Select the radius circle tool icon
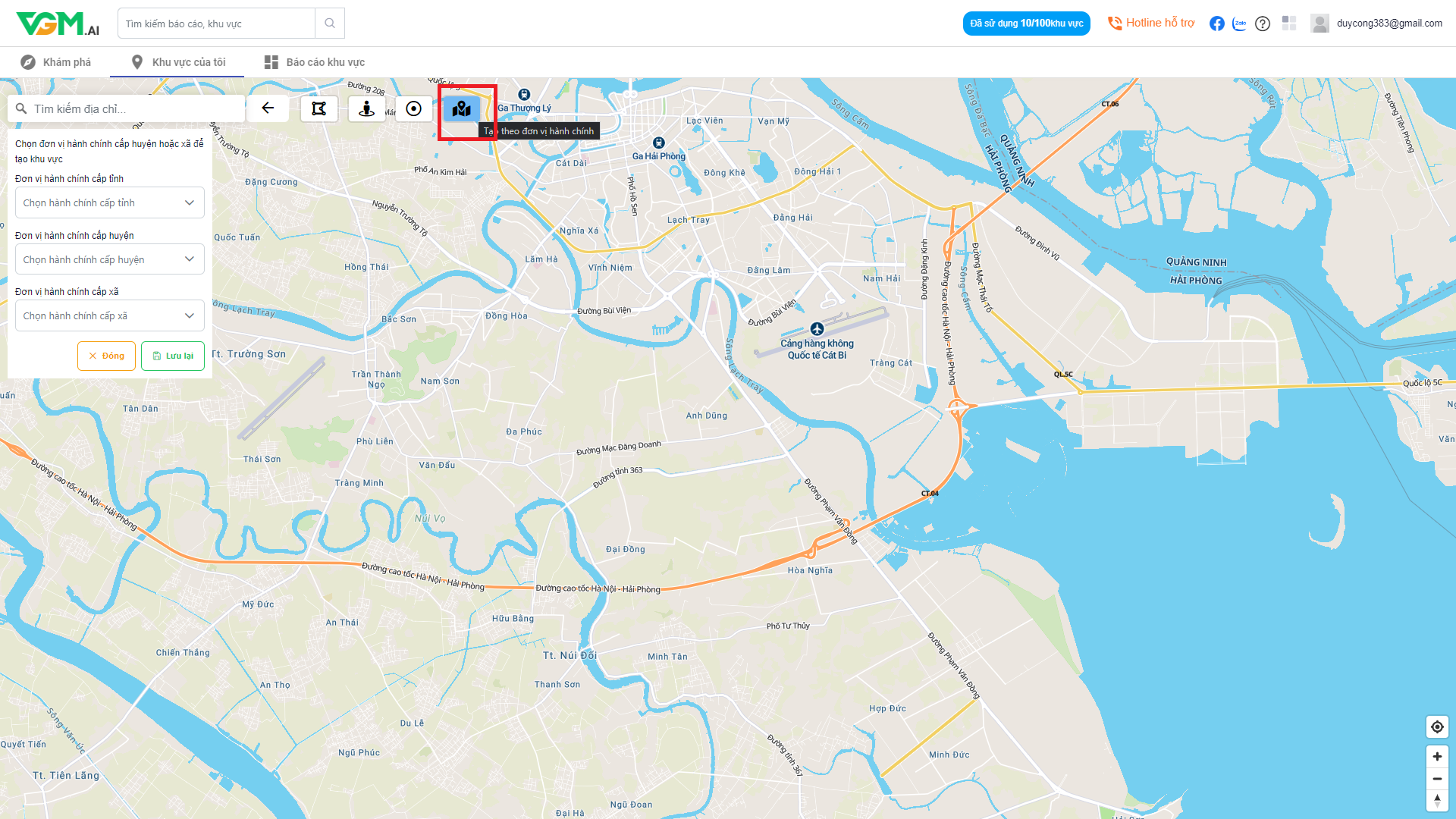The height and width of the screenshot is (819, 1456). click(413, 108)
